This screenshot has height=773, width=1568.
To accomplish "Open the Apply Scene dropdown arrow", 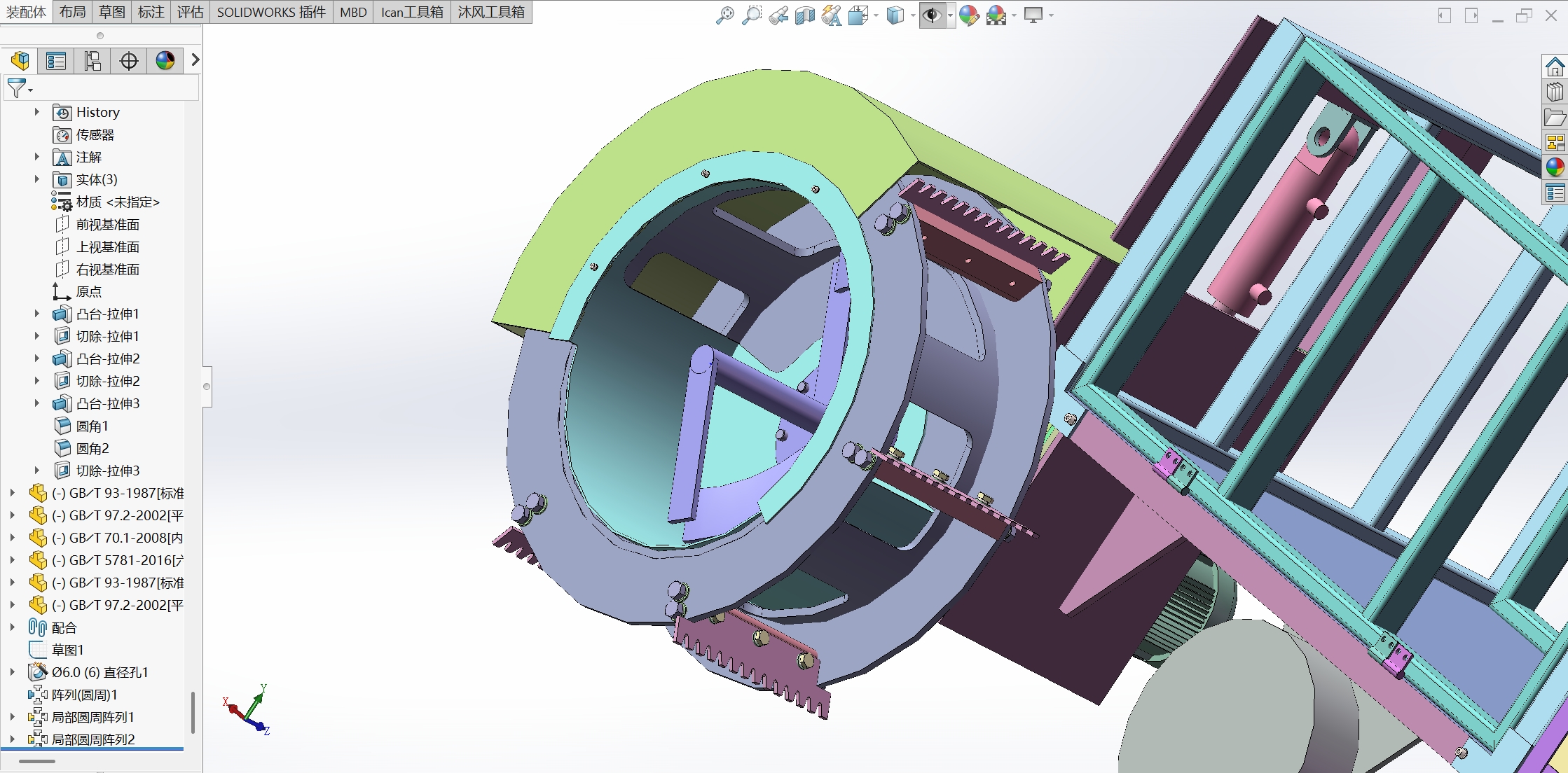I will (1014, 15).
